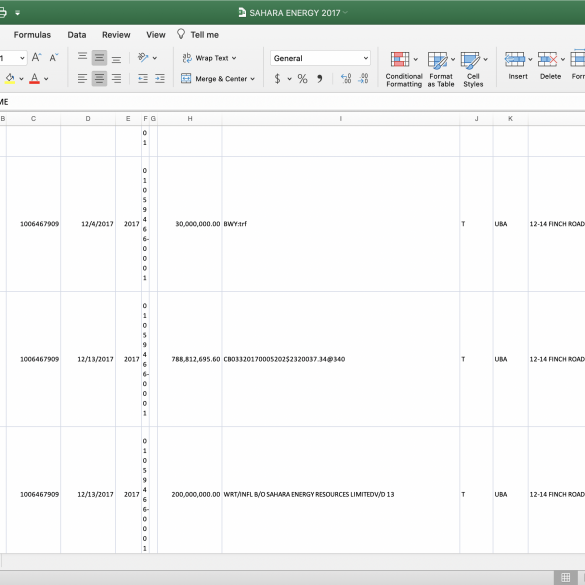Select column K header
This screenshot has height=585, width=585.
(510, 119)
